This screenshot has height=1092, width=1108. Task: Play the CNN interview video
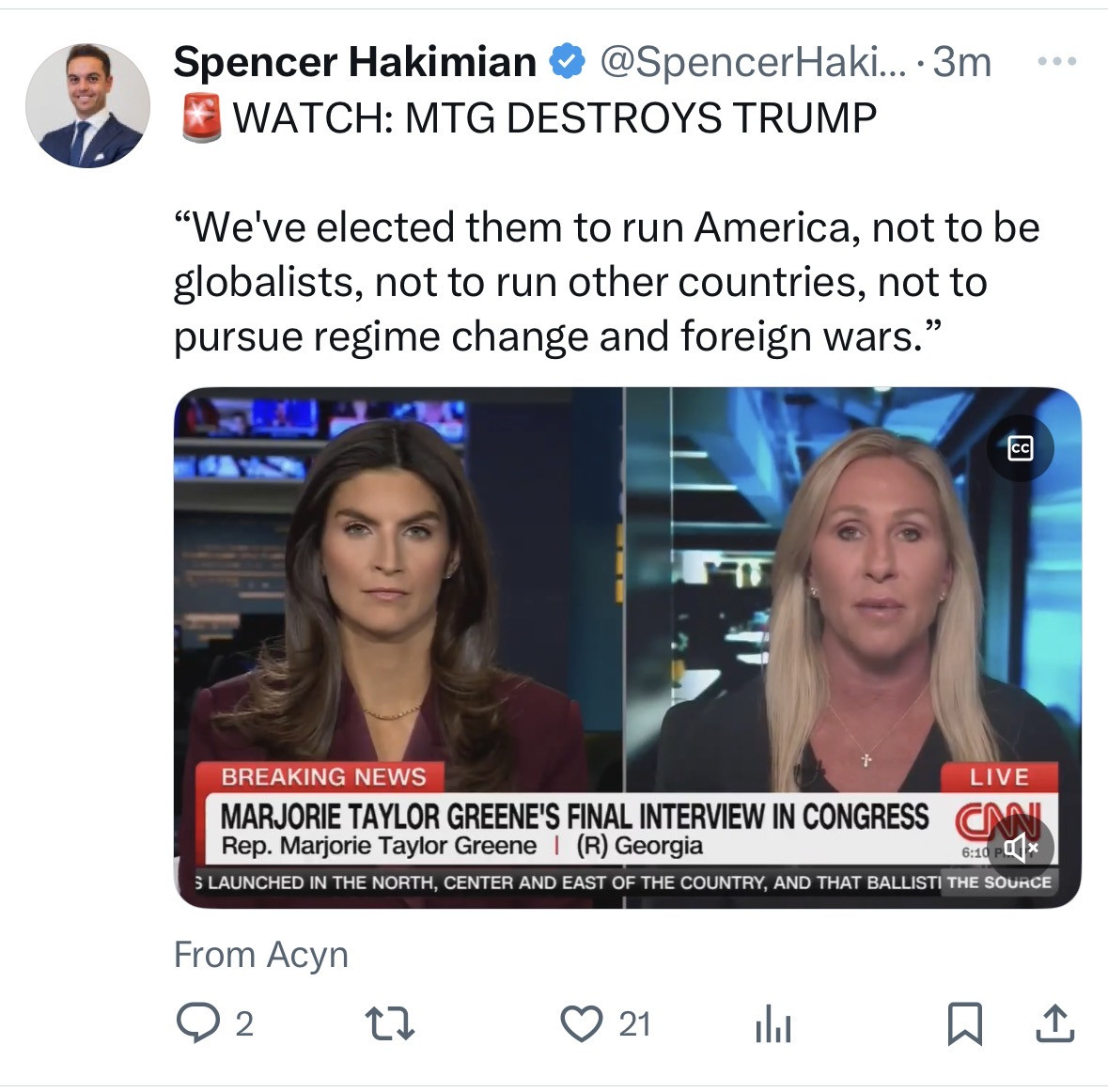pyautogui.click(x=628, y=647)
